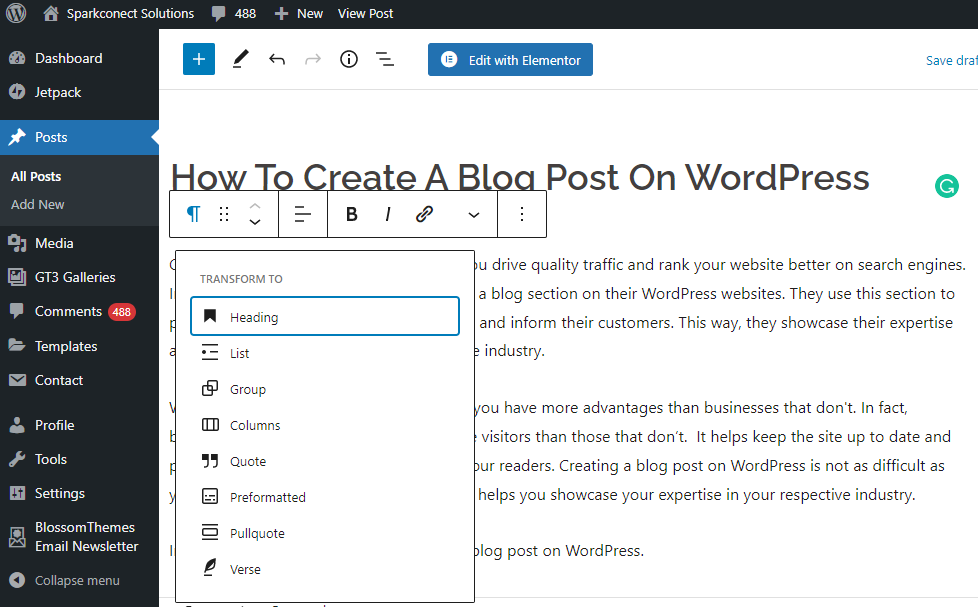The image size is (978, 607).
Task: Transform block to Quote
Action: [x=325, y=462]
